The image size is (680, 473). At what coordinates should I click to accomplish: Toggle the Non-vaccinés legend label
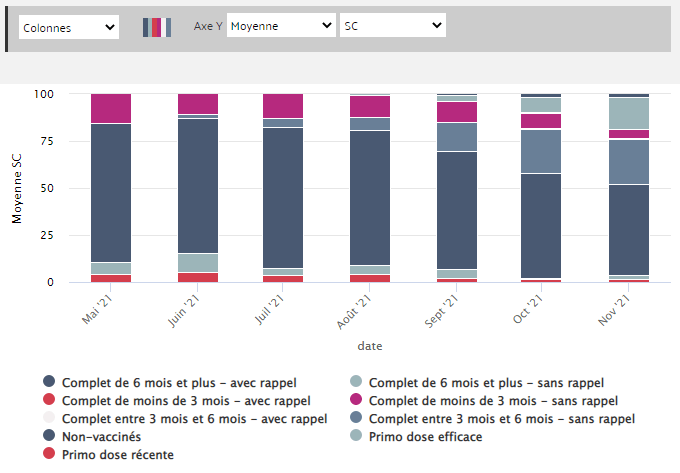tap(102, 436)
